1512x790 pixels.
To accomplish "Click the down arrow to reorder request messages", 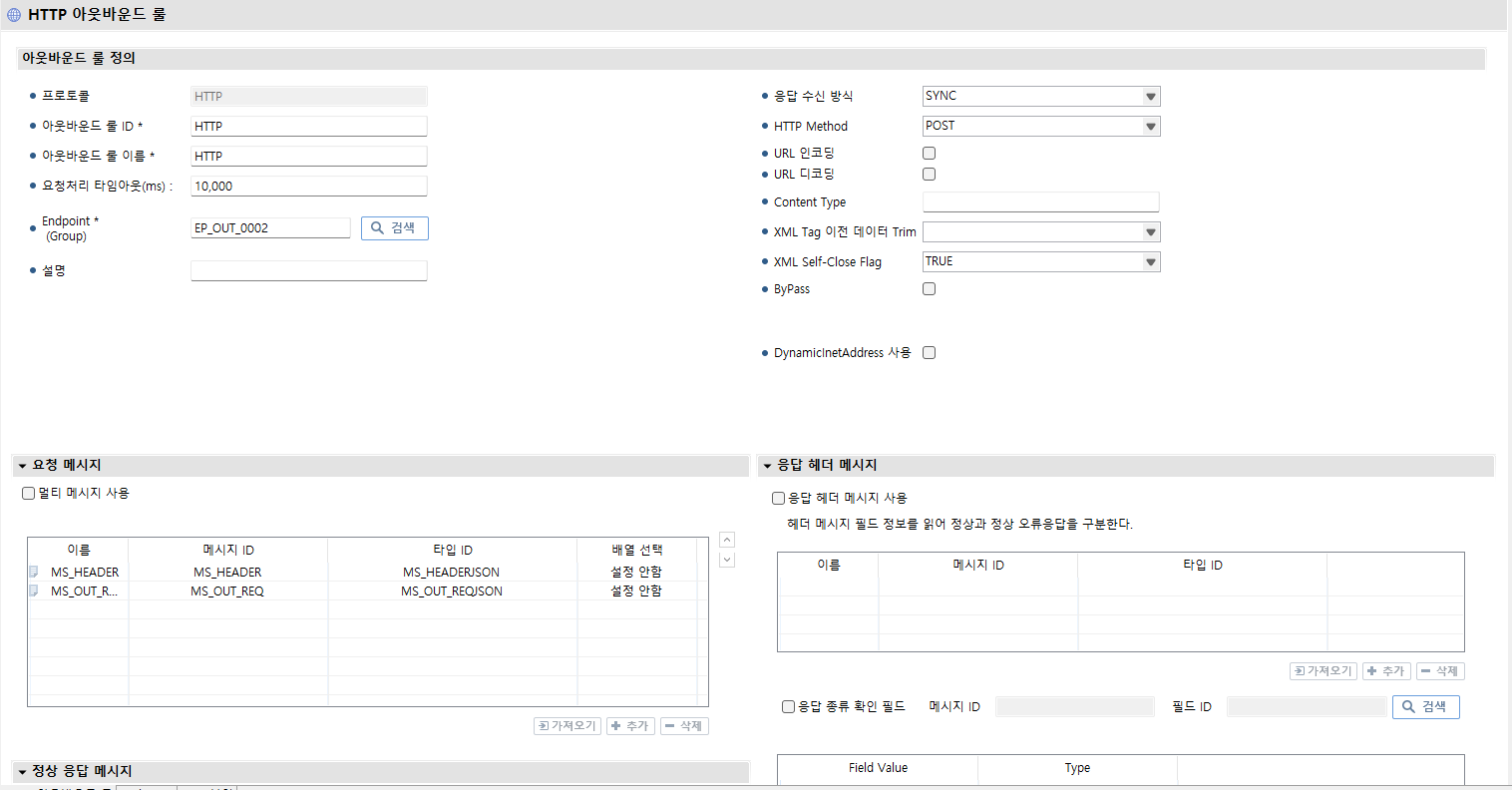I will tap(727, 560).
